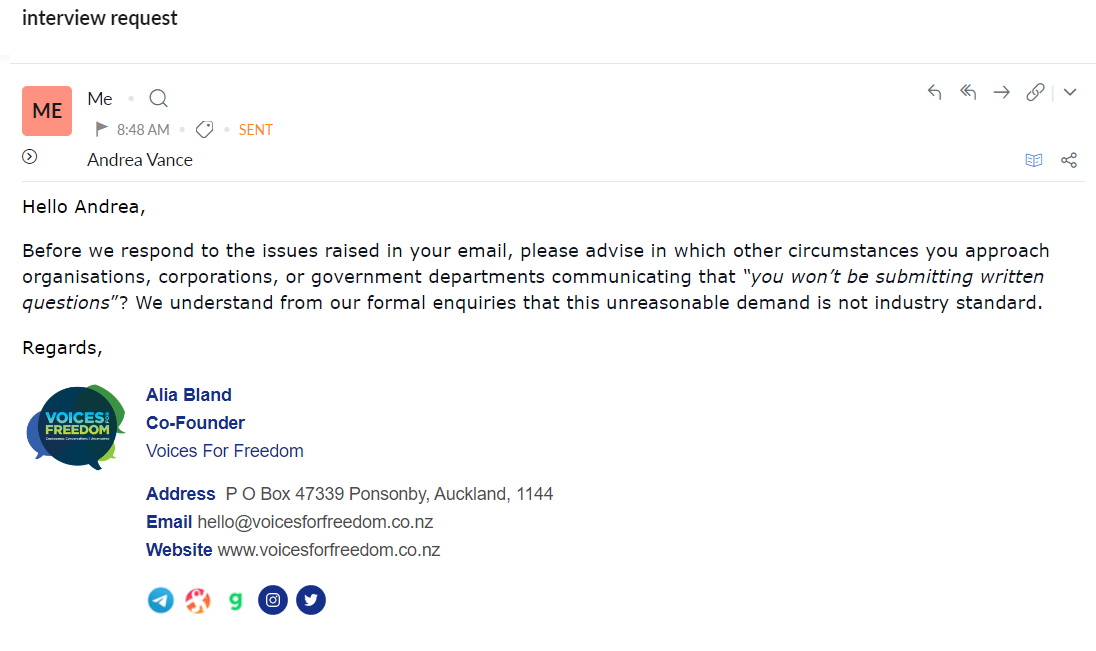1096x651 pixels.
Task: Click the ME sender avatar
Action: point(47,111)
